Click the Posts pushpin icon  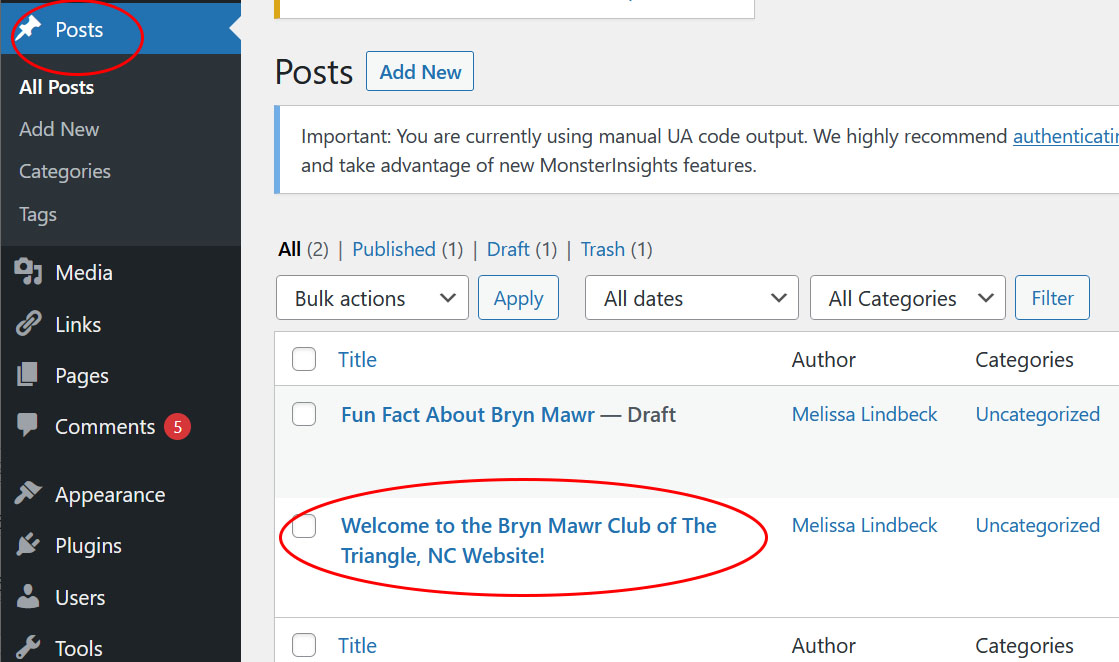[x=29, y=29]
